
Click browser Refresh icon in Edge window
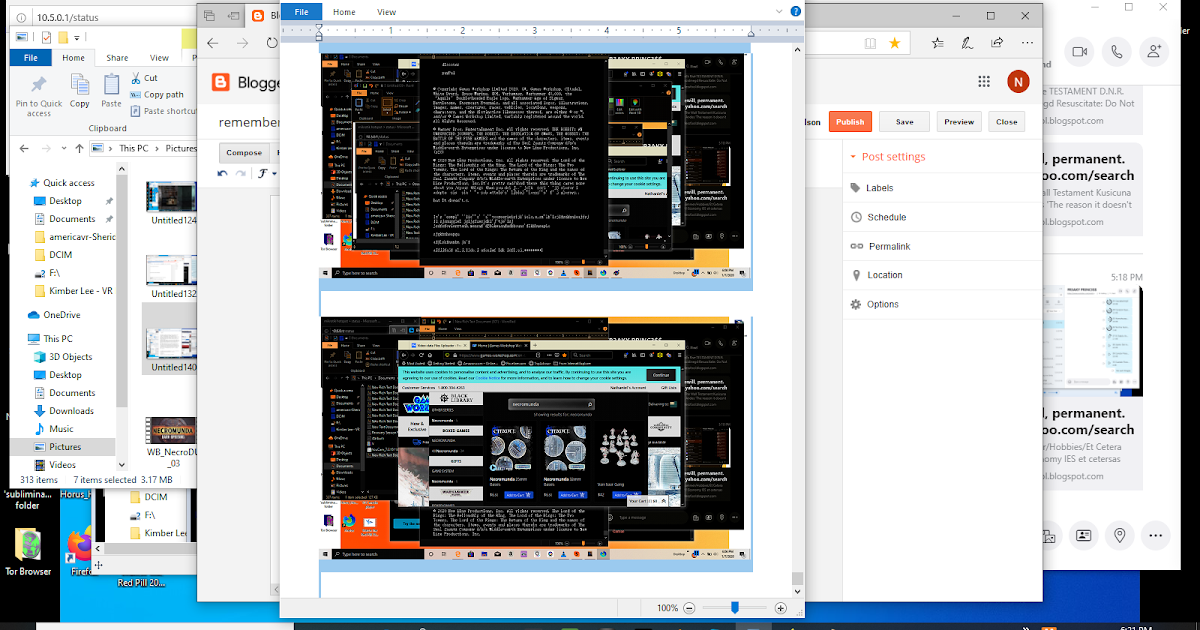tap(273, 44)
